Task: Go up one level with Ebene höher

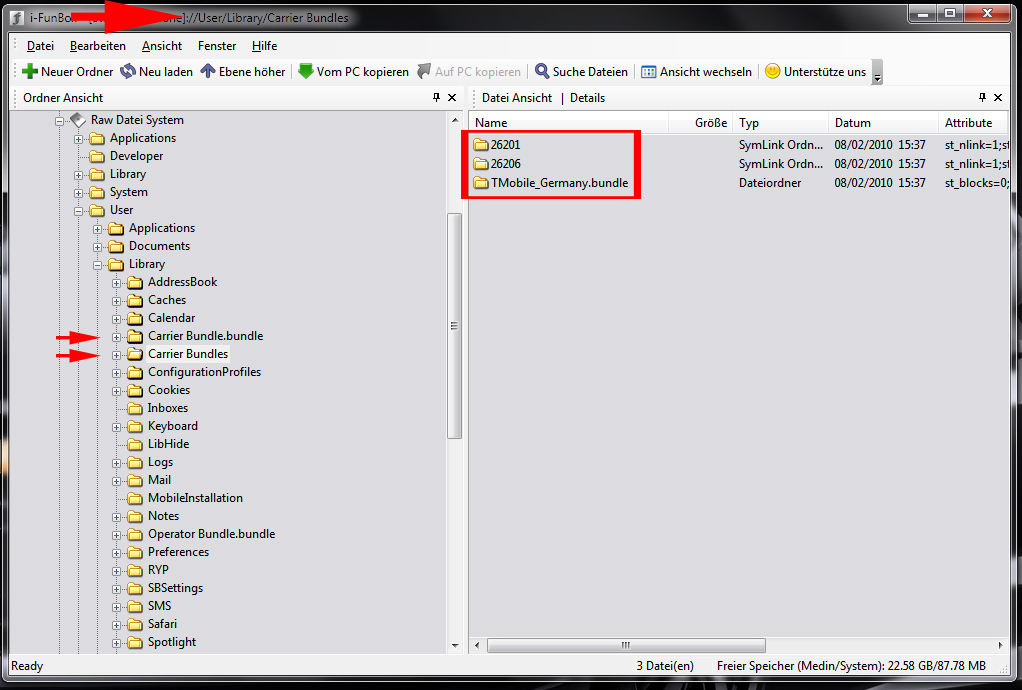Action: click(208, 72)
